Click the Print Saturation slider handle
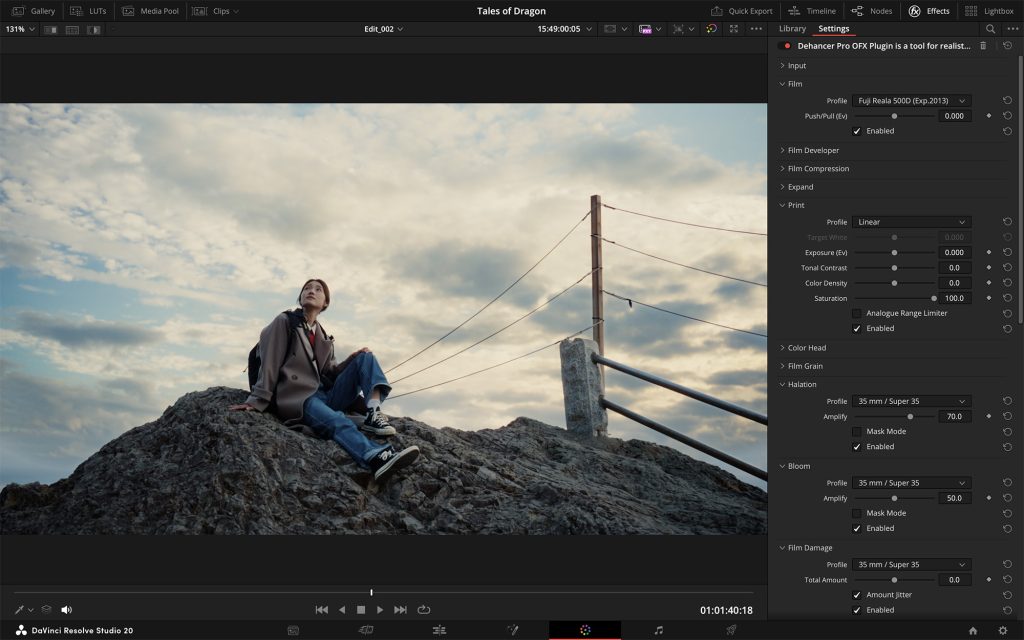Screen dimensions: 1024x640 (x=934, y=298)
